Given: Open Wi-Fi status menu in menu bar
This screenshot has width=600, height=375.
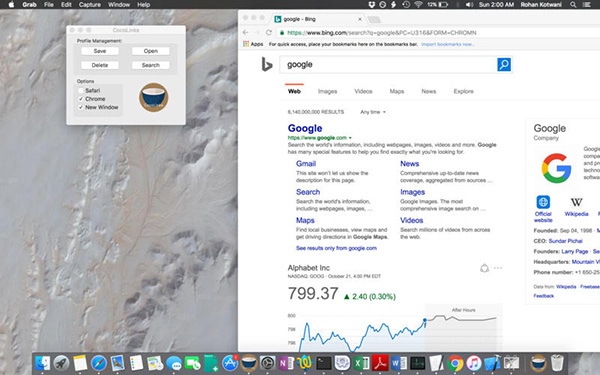Looking at the screenshot, I should click(418, 5).
